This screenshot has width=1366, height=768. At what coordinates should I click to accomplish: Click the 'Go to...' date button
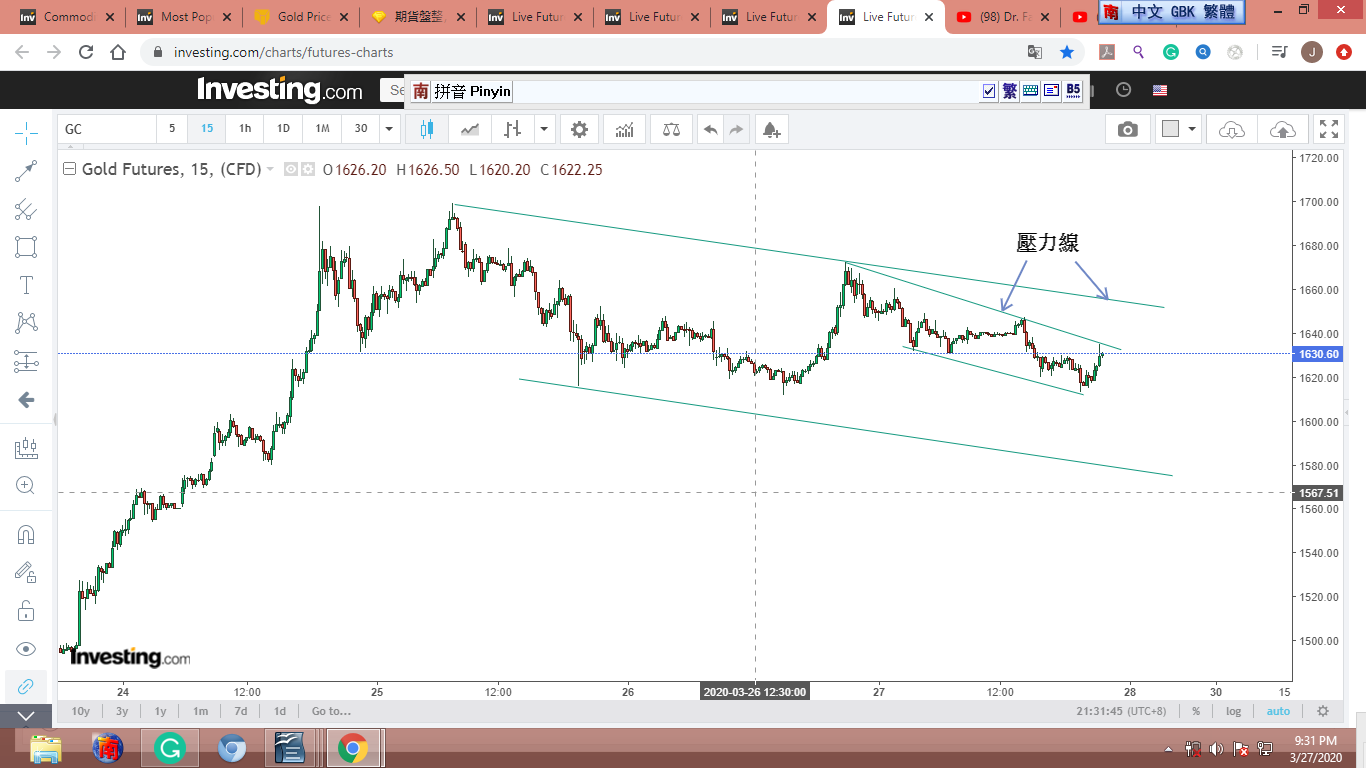331,711
